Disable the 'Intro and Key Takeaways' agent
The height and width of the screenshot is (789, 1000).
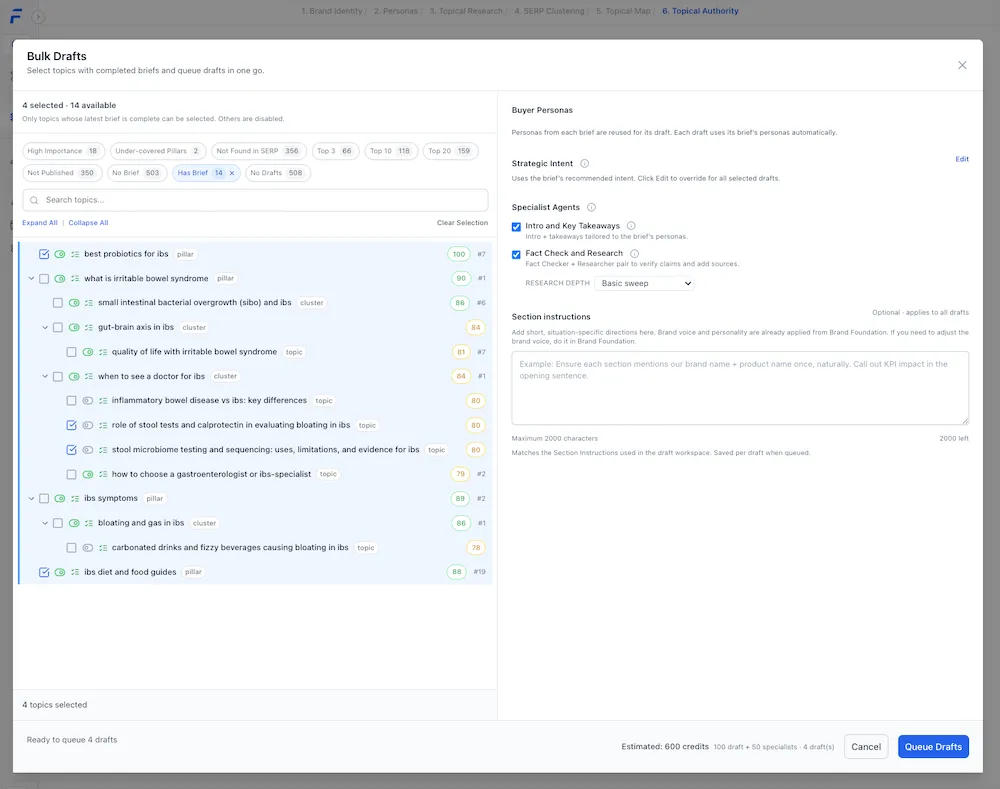tap(516, 226)
